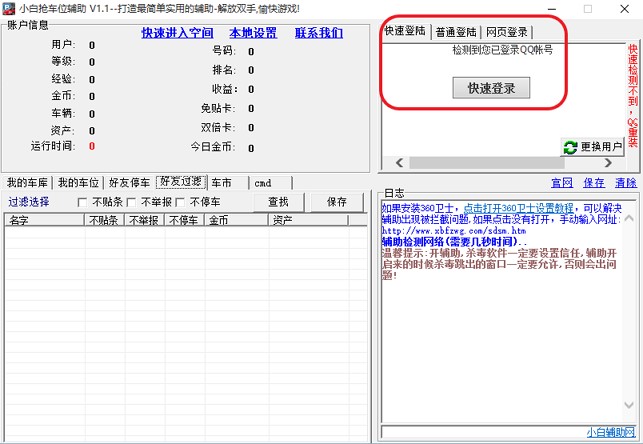
Task: Open the 360卫士设置教程 link in log
Action: (518, 208)
